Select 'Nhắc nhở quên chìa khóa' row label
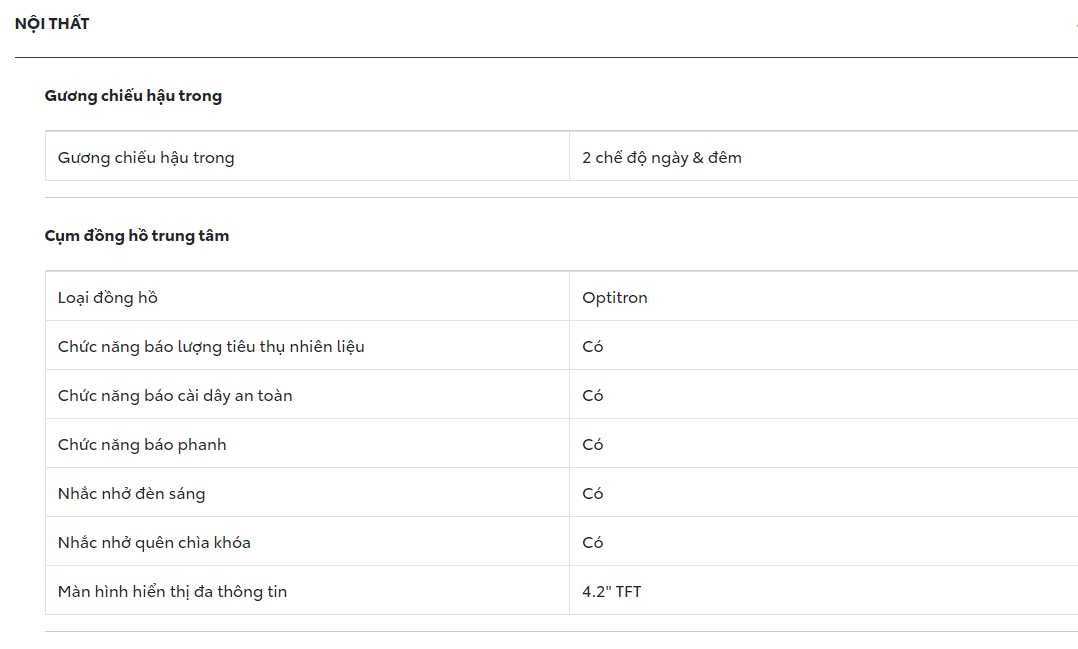 click(x=154, y=543)
